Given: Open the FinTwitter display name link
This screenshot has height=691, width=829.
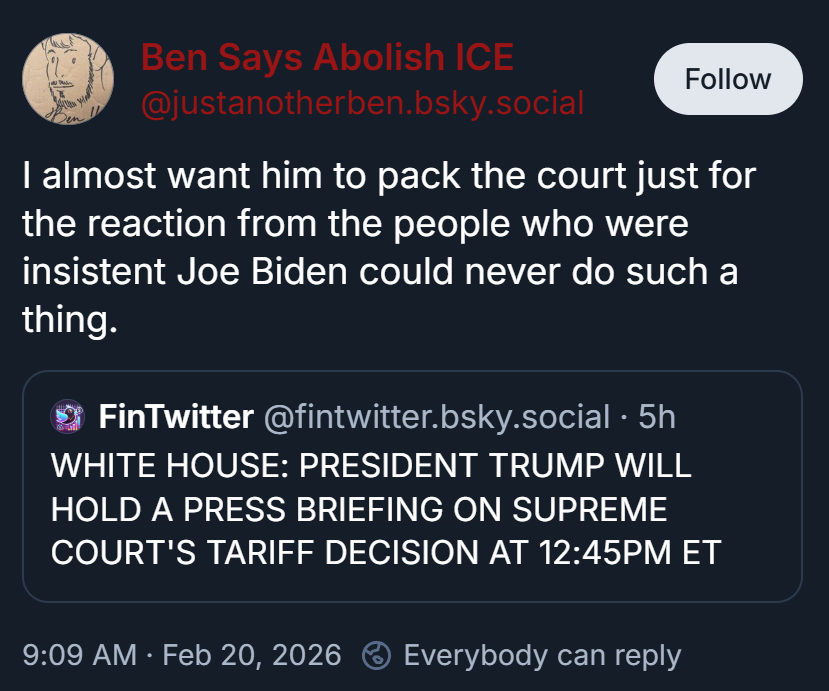Looking at the screenshot, I should 175,416.
